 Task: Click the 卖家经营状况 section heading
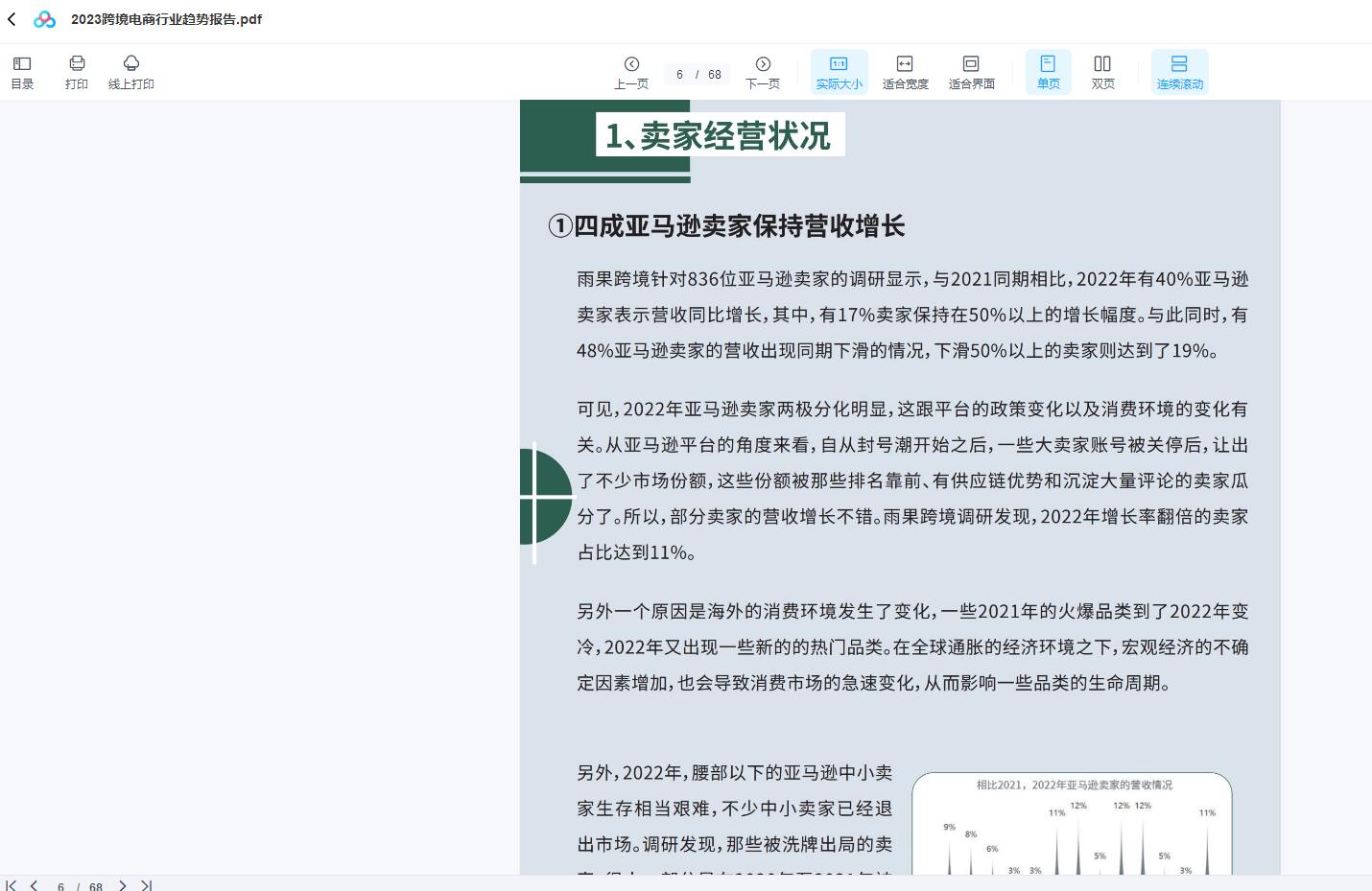point(719,135)
